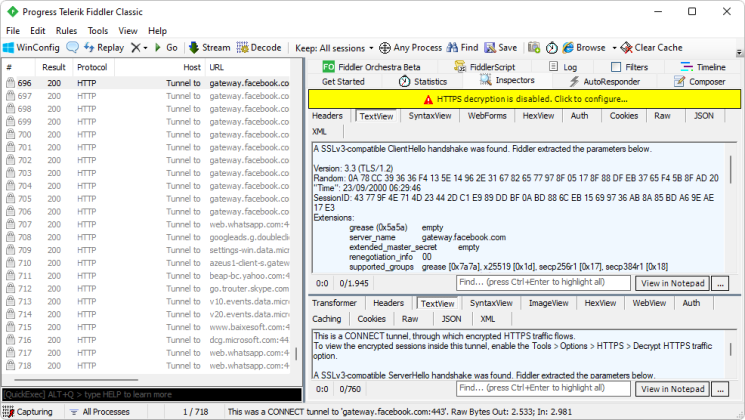Open WinConfig from the toolbar
This screenshot has height=420, width=745.
31,48
